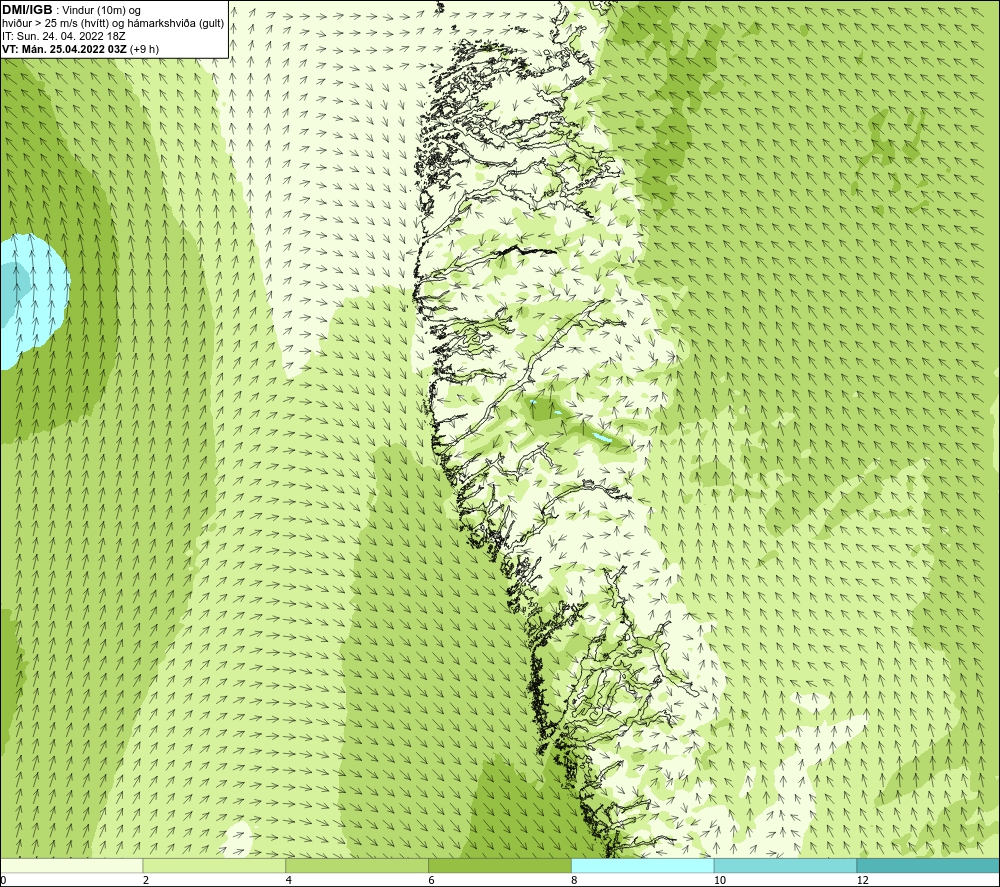
Task: Select the teal scale segment above 12 m/s
Action: point(928,865)
